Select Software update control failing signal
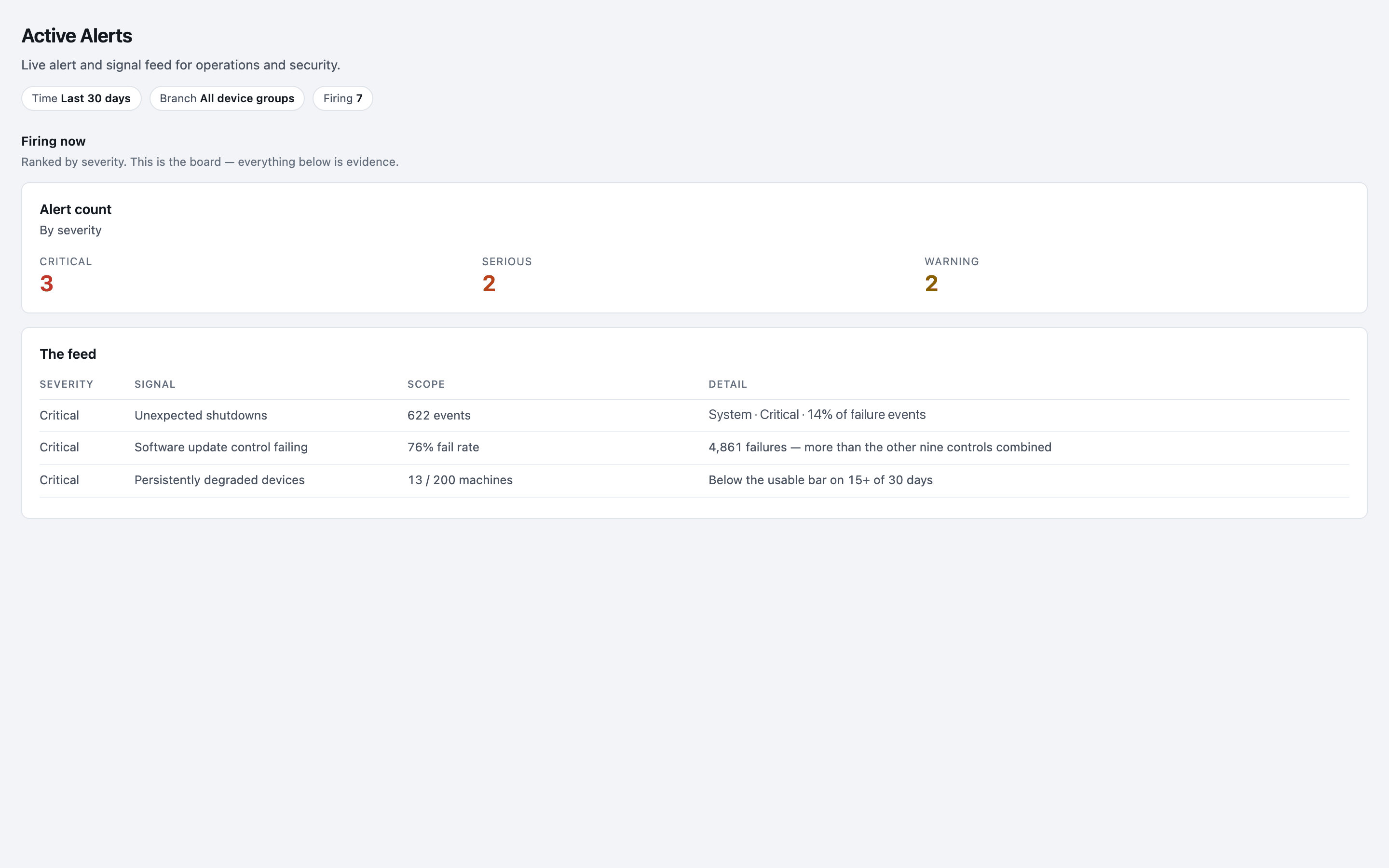Viewport: 1389px width, 868px height. pyautogui.click(x=221, y=447)
